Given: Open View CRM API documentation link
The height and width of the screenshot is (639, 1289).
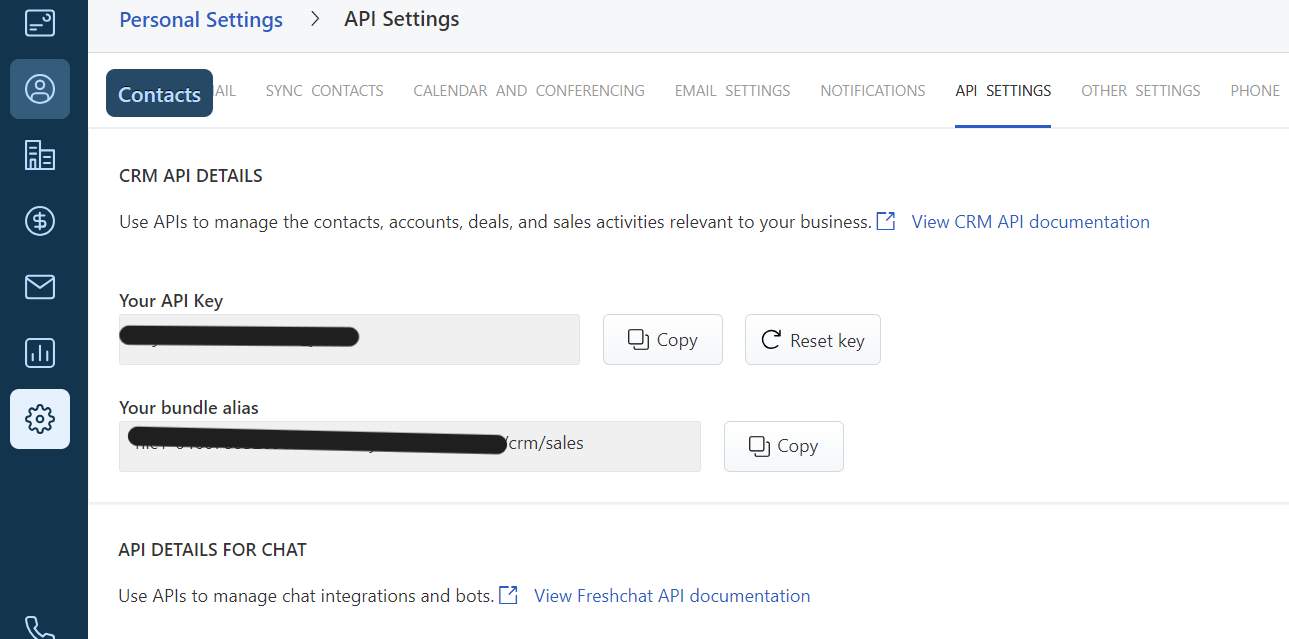Looking at the screenshot, I should pyautogui.click(x=1030, y=222).
